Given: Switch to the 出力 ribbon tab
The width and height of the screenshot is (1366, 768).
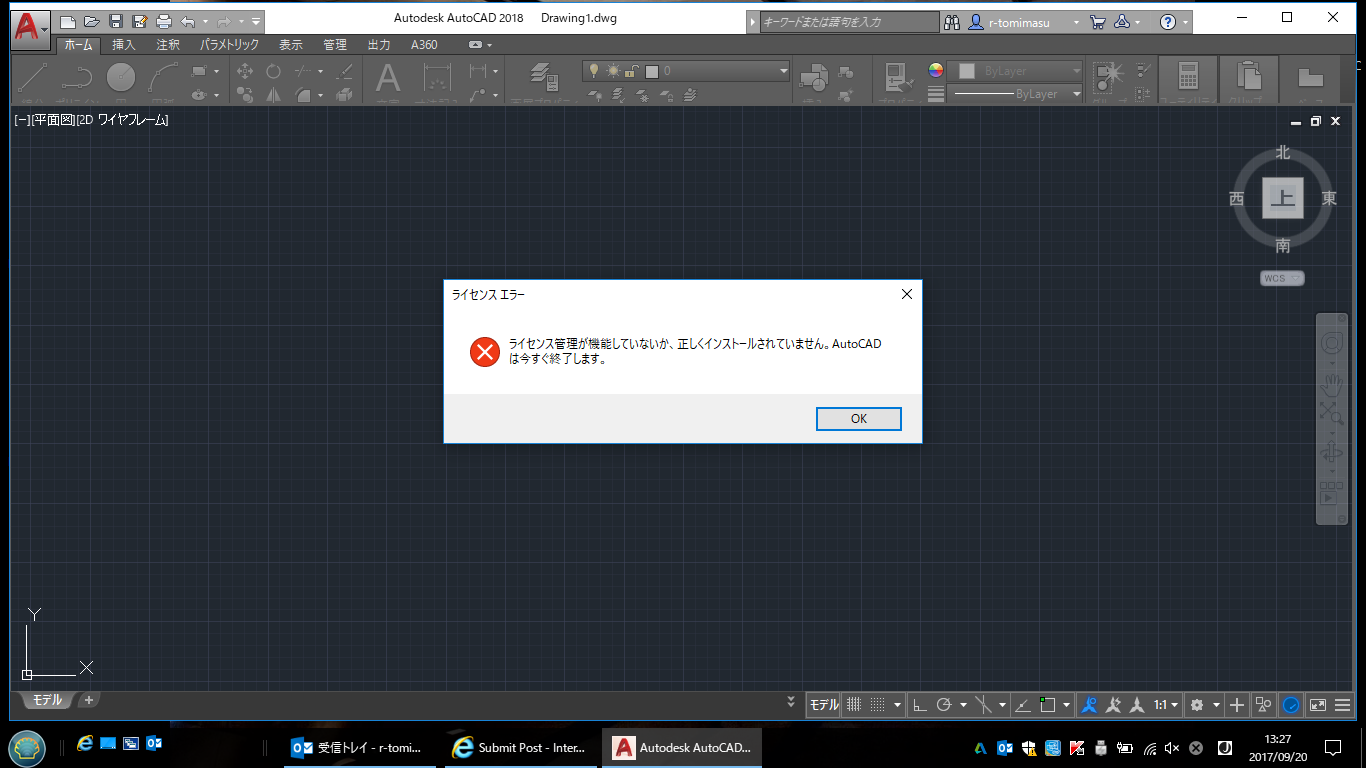Looking at the screenshot, I should point(379,45).
